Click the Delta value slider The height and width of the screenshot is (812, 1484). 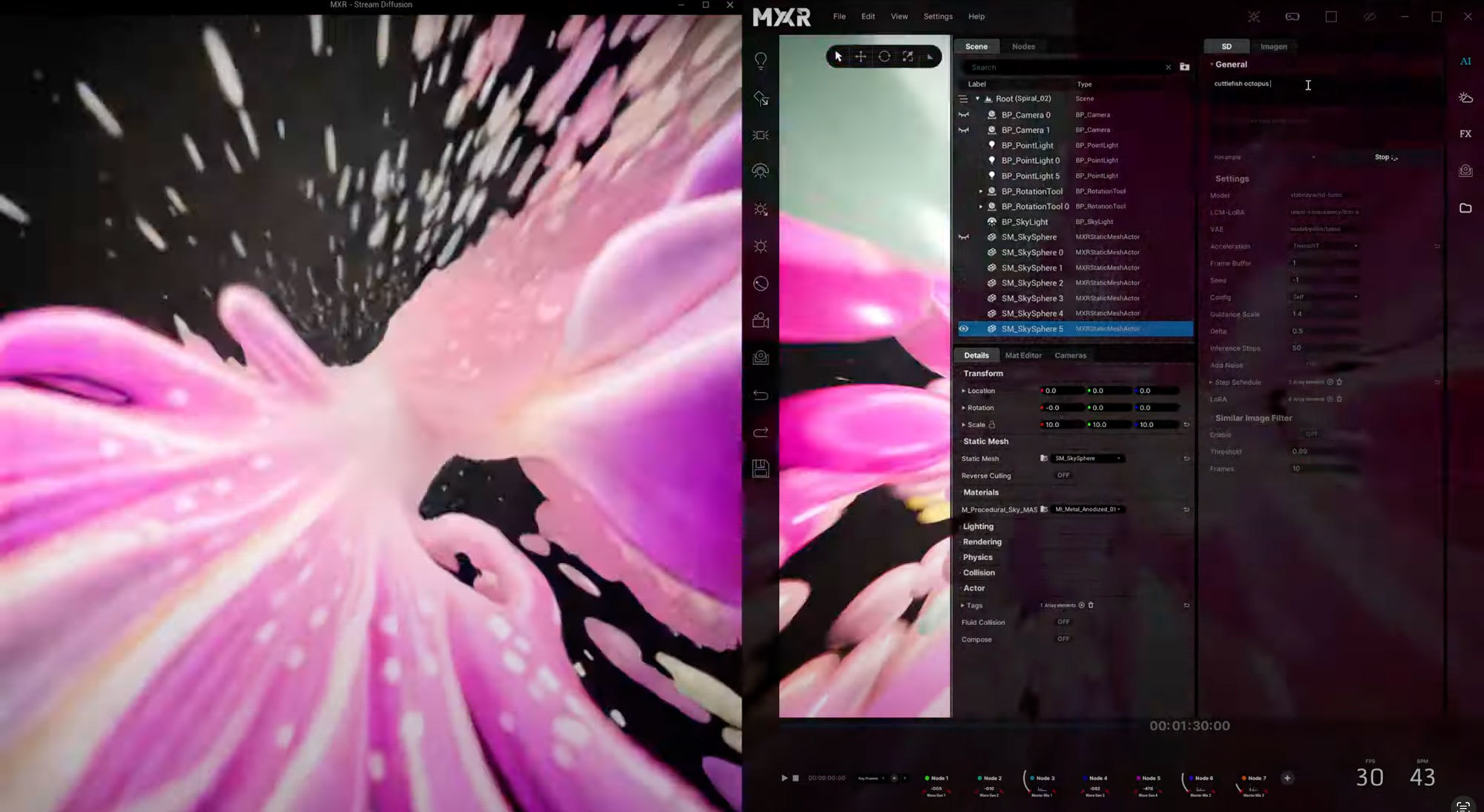(1325, 331)
